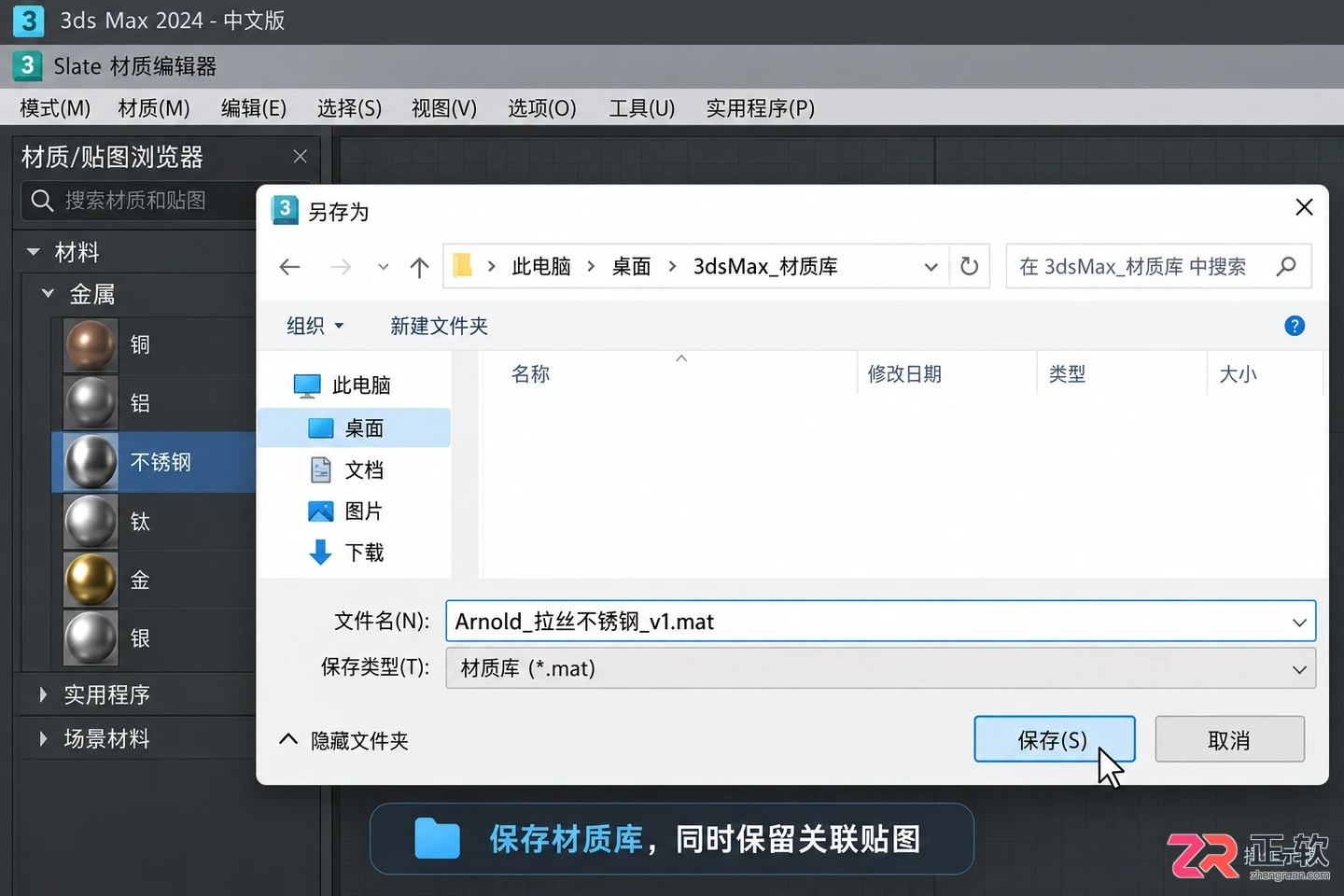Expand the 场景材料 category

pyautogui.click(x=43, y=739)
